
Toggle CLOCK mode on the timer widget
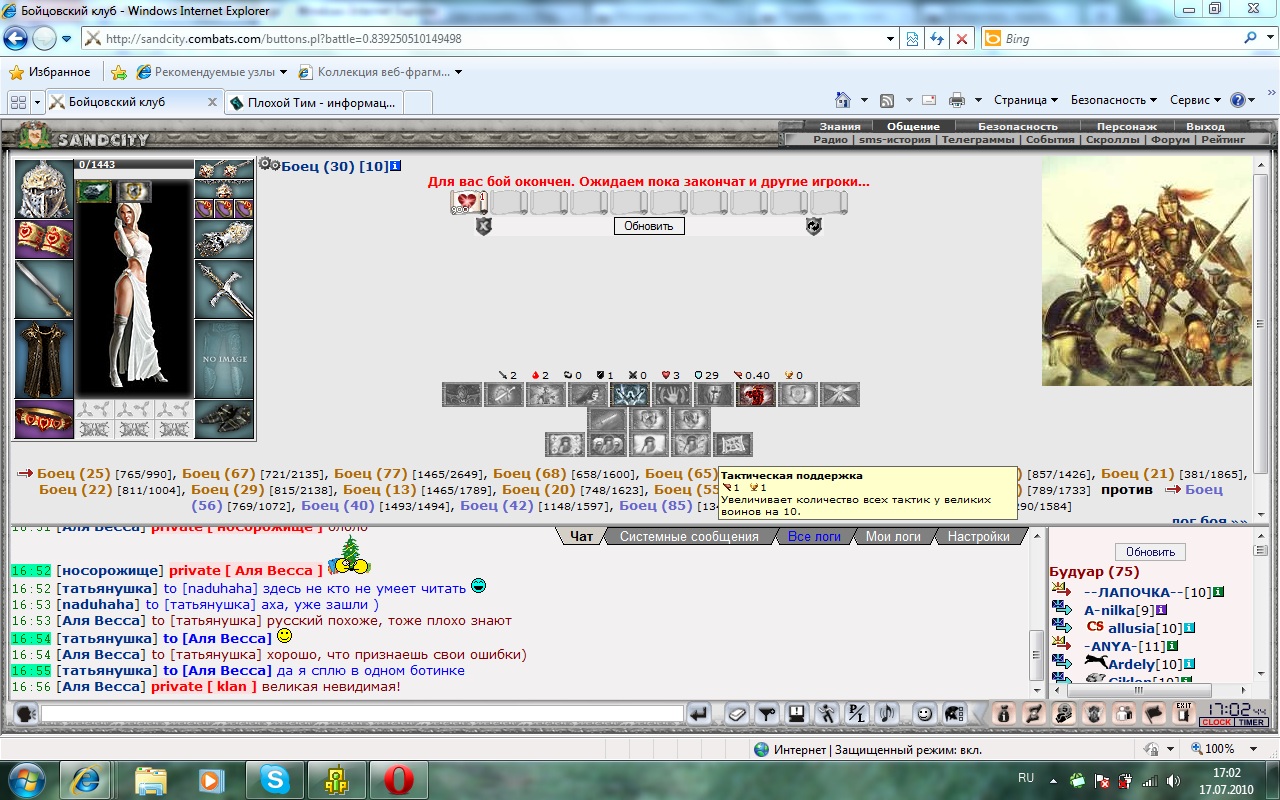(x=1216, y=722)
